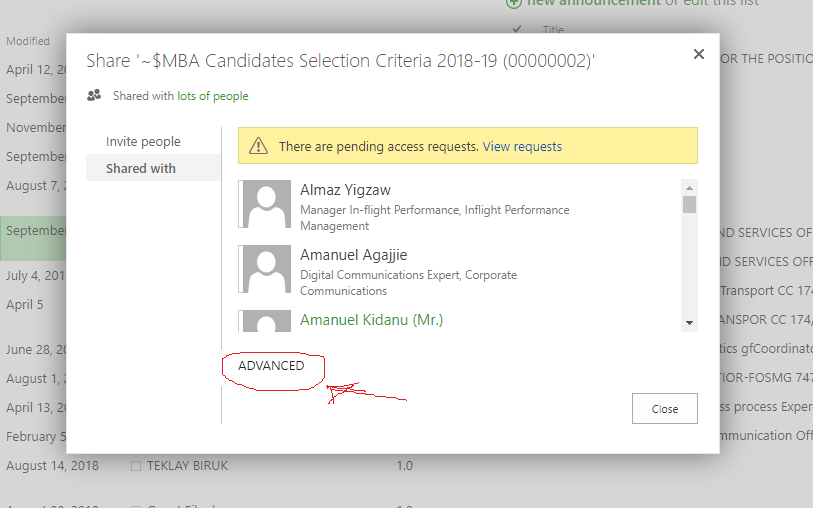Open the lots of people link
Image resolution: width=813 pixels, height=508 pixels.
point(213,96)
